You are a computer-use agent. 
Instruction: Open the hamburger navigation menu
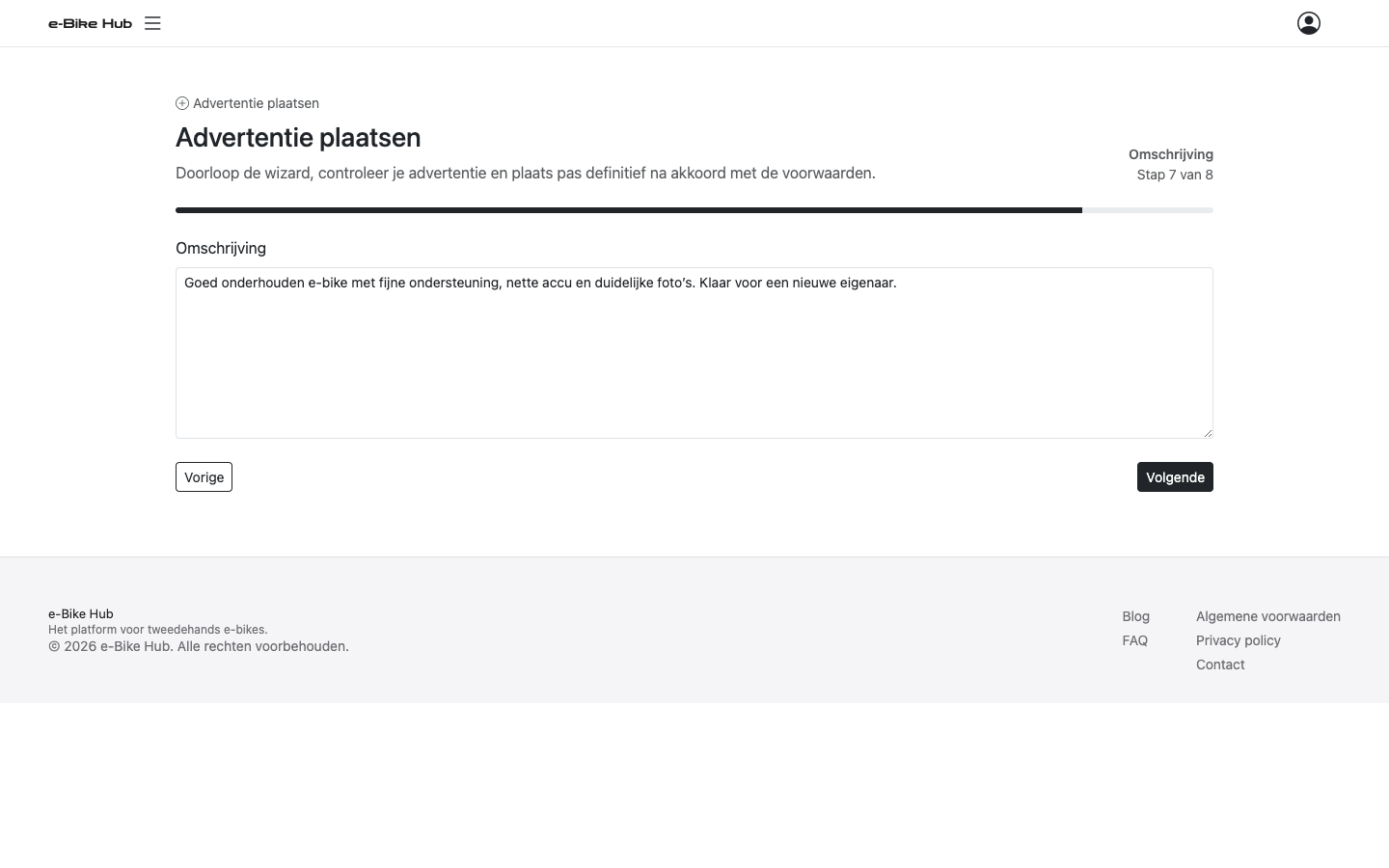(152, 23)
